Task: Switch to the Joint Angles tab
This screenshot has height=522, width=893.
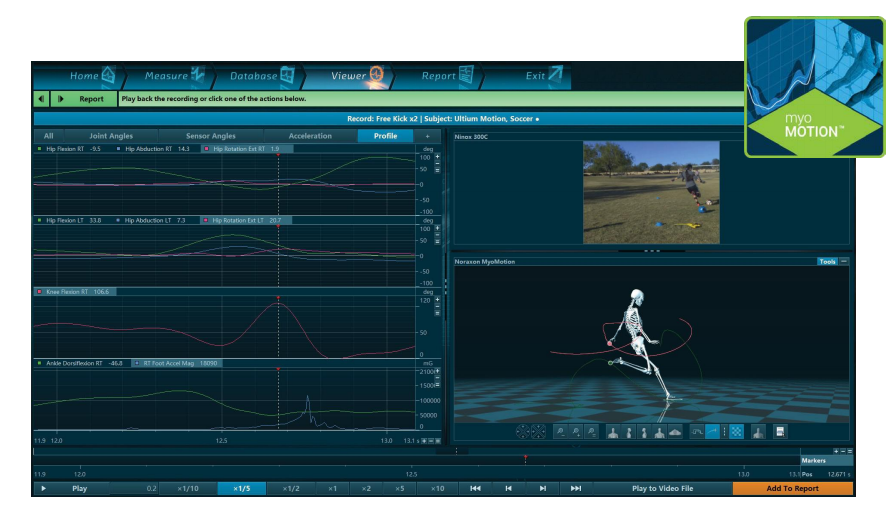Action: pyautogui.click(x=110, y=136)
